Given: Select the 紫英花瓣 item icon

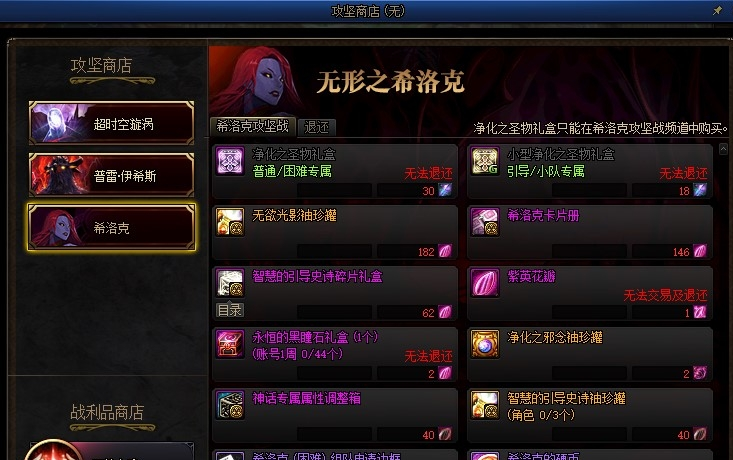Looking at the screenshot, I should pyautogui.click(x=485, y=283).
